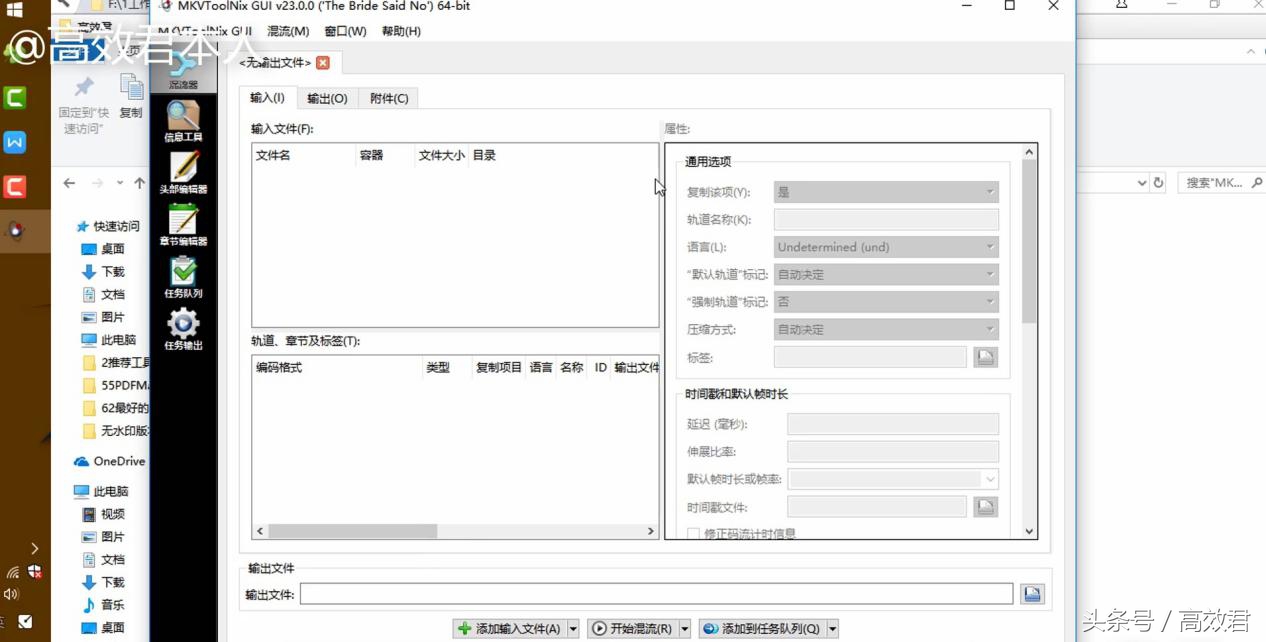Switch to the 附件(C) tab
The width and height of the screenshot is (1266, 642).
(x=389, y=97)
